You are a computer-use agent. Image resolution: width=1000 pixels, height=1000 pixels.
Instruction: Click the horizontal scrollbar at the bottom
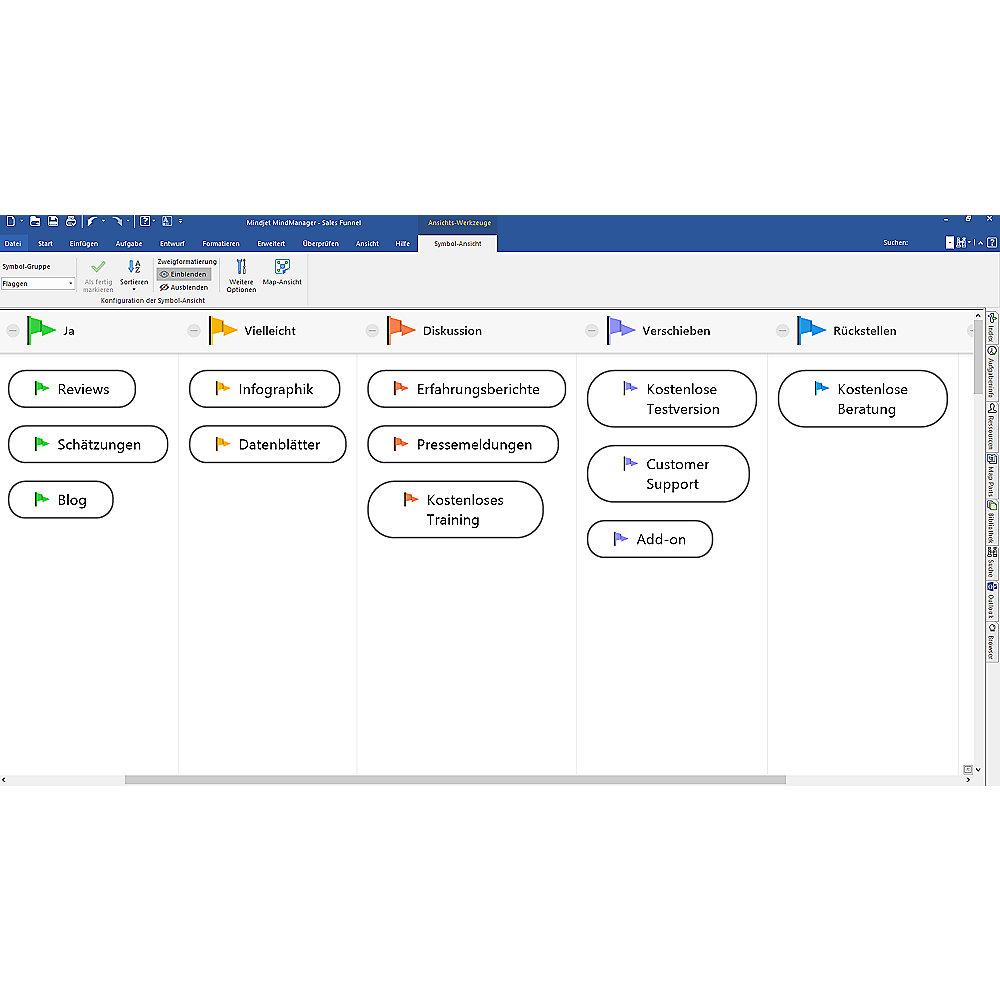click(x=455, y=780)
